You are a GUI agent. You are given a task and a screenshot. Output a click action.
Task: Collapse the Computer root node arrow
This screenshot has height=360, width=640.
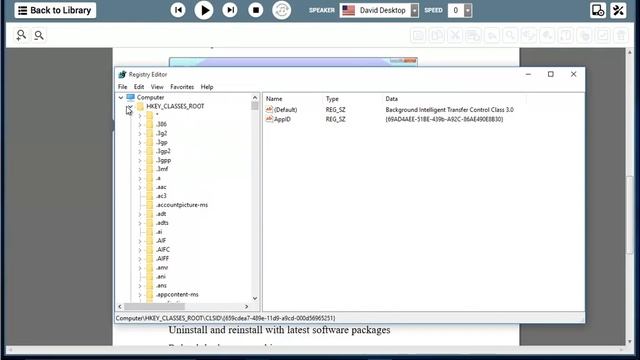tap(121, 98)
